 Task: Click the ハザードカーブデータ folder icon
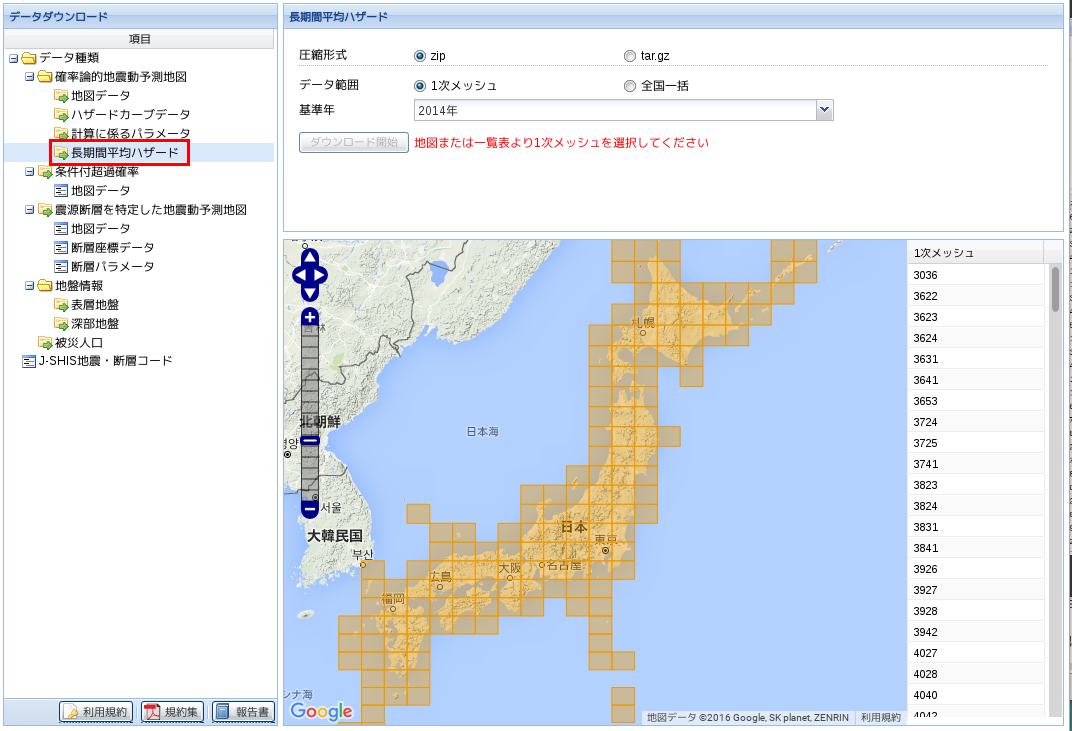[61, 115]
